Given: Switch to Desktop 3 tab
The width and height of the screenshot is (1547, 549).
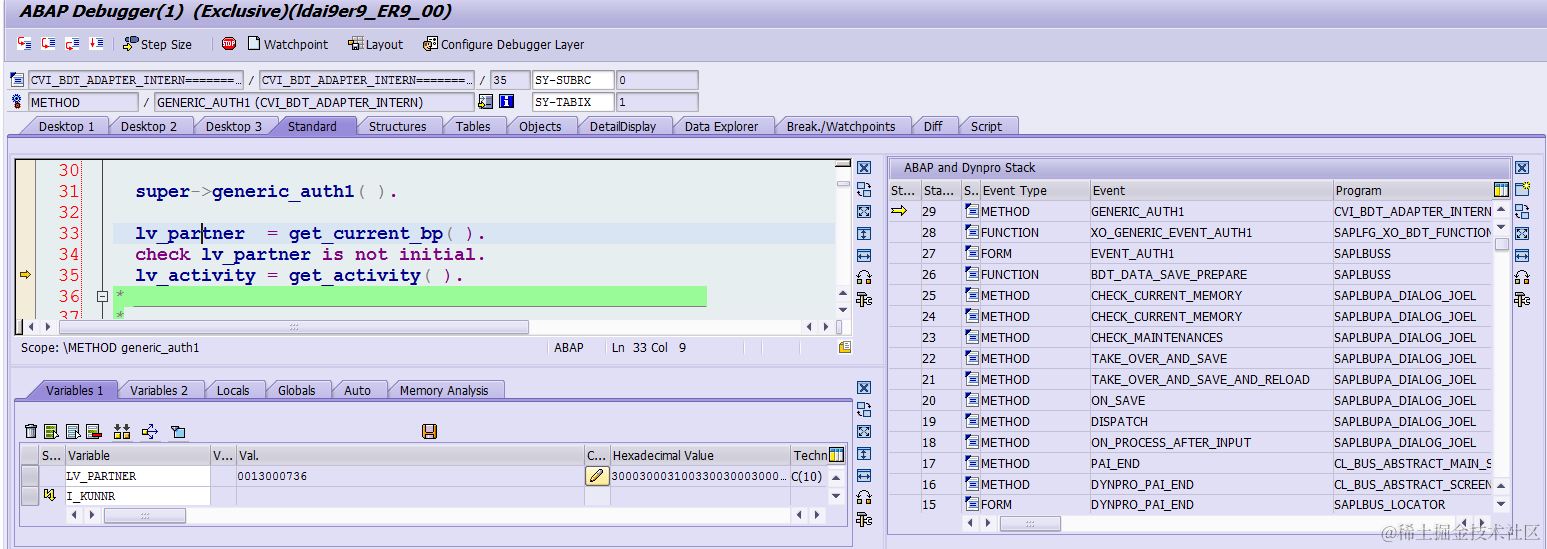Looking at the screenshot, I should tap(234, 126).
